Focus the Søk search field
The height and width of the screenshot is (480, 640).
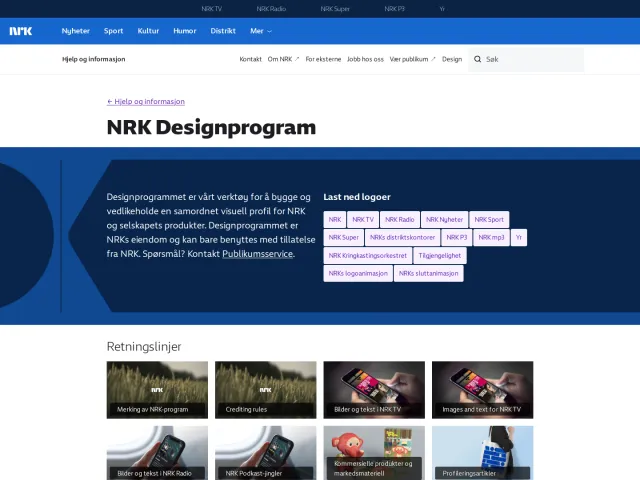click(x=526, y=60)
